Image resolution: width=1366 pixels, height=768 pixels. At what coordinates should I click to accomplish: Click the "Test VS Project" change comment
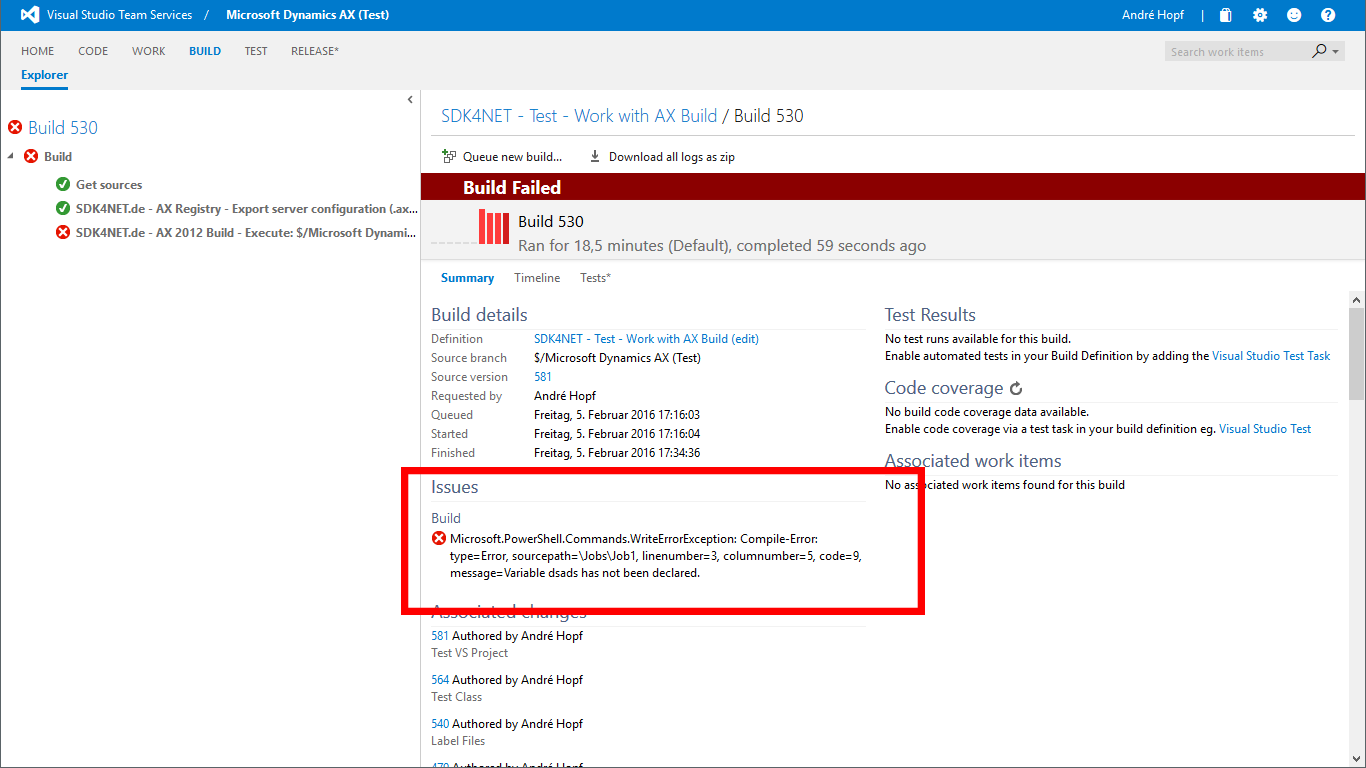(470, 653)
